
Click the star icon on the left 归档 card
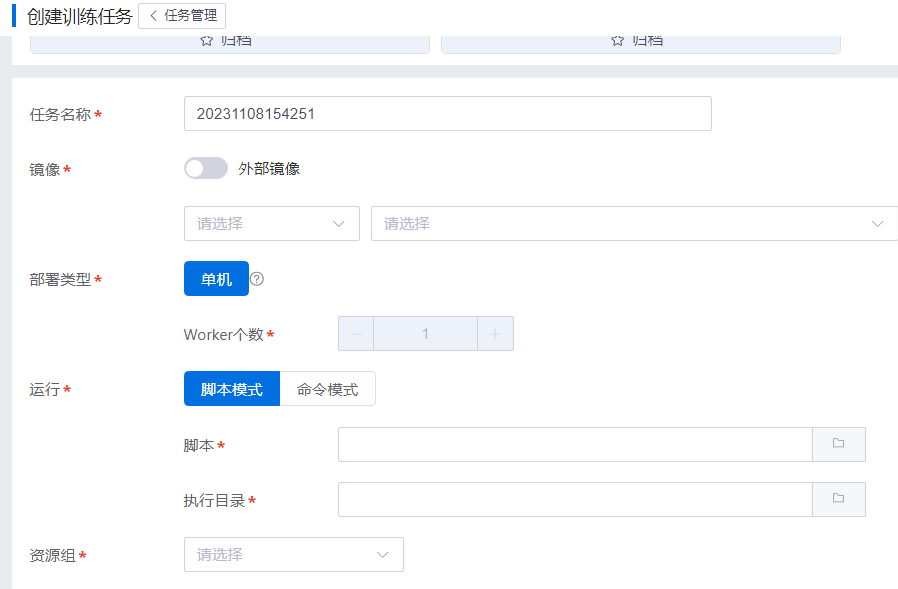[x=206, y=40]
